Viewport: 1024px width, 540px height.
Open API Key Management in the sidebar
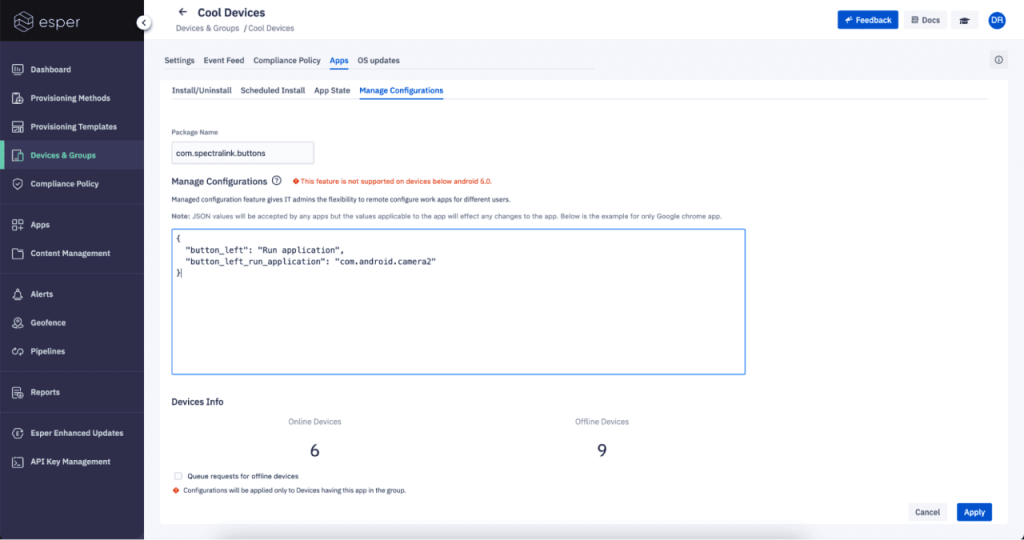click(x=70, y=462)
